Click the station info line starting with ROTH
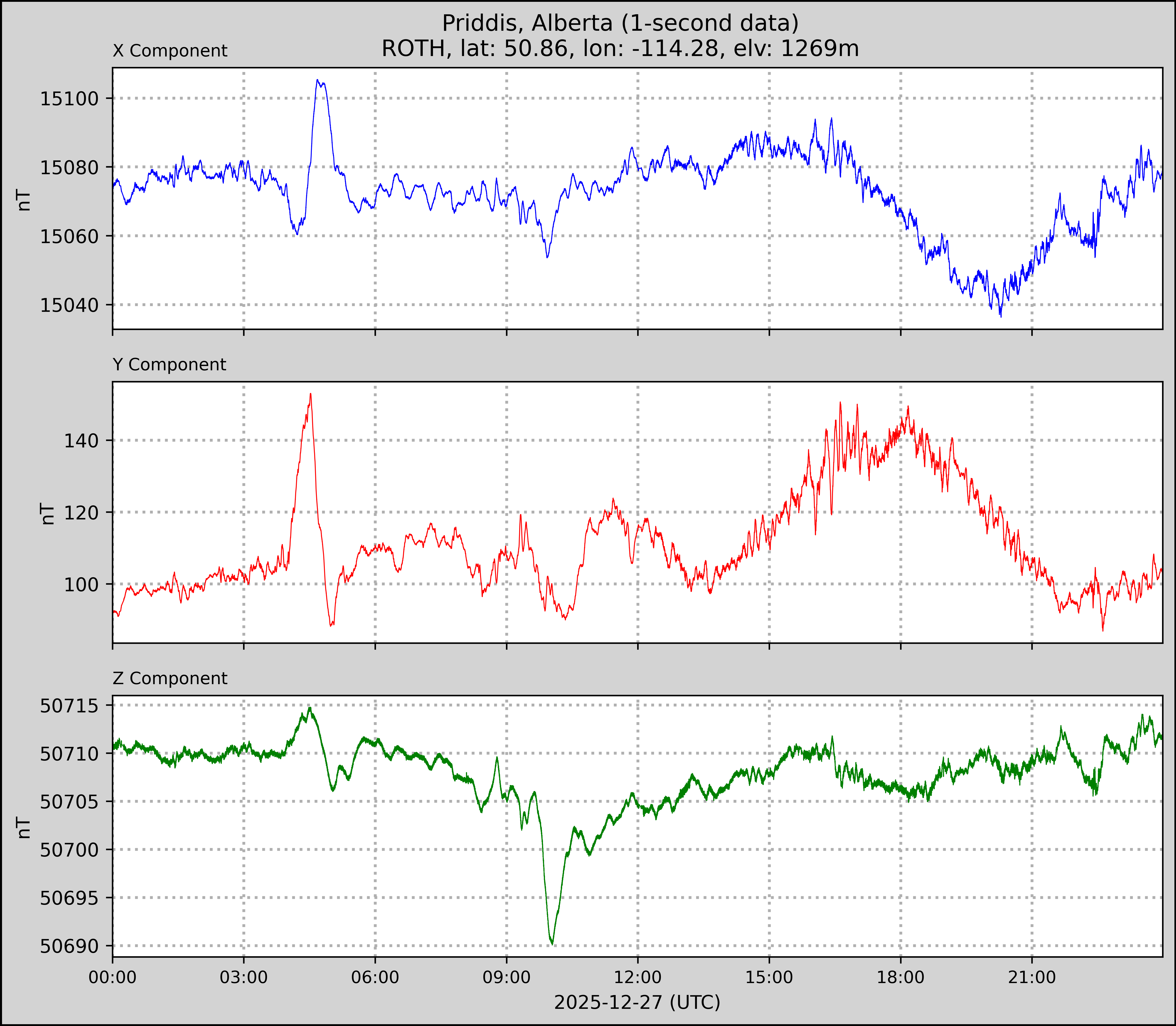Viewport: 1176px width, 1026px height. (x=620, y=49)
